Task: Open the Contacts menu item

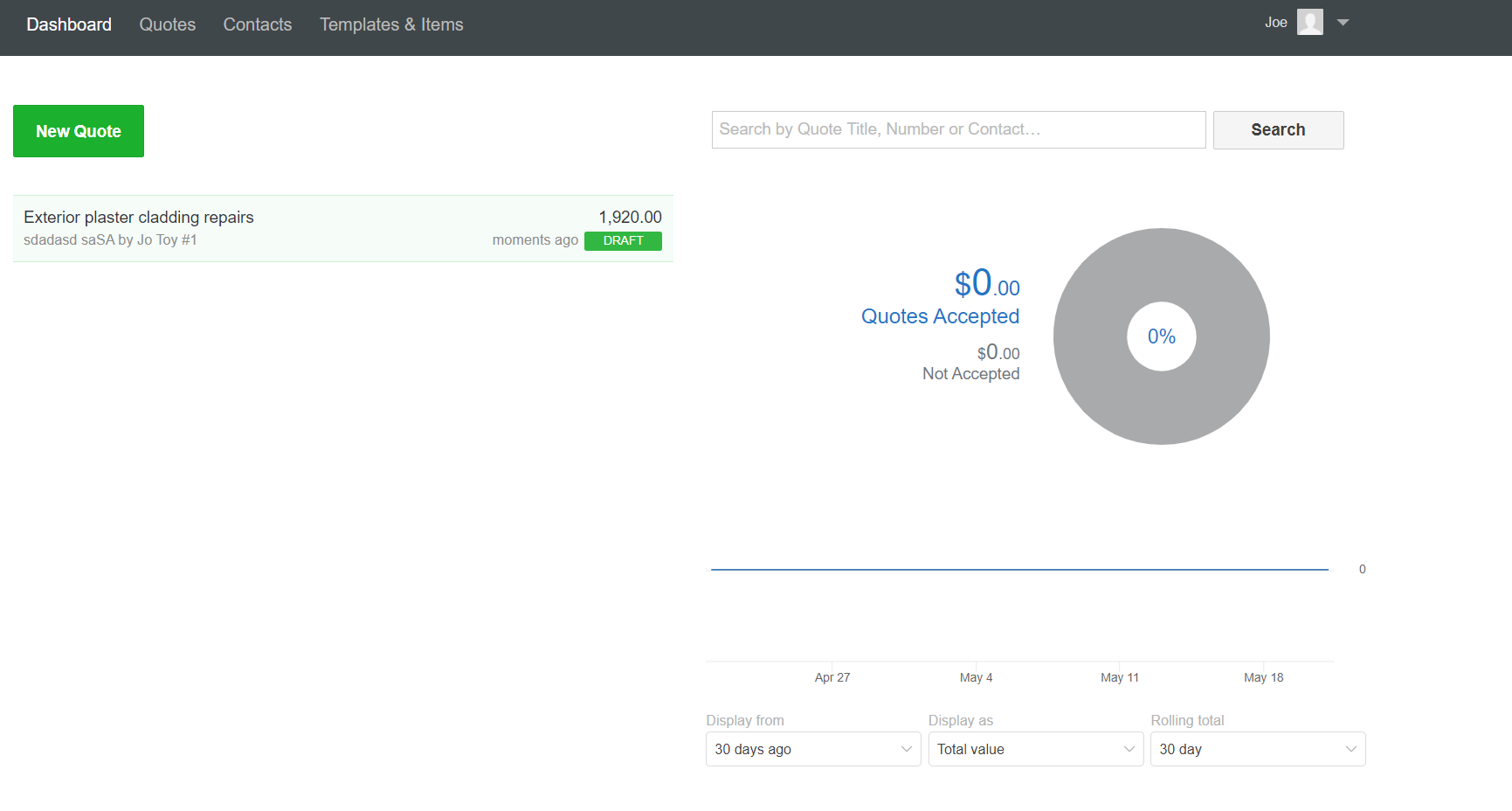Action: pyautogui.click(x=258, y=24)
